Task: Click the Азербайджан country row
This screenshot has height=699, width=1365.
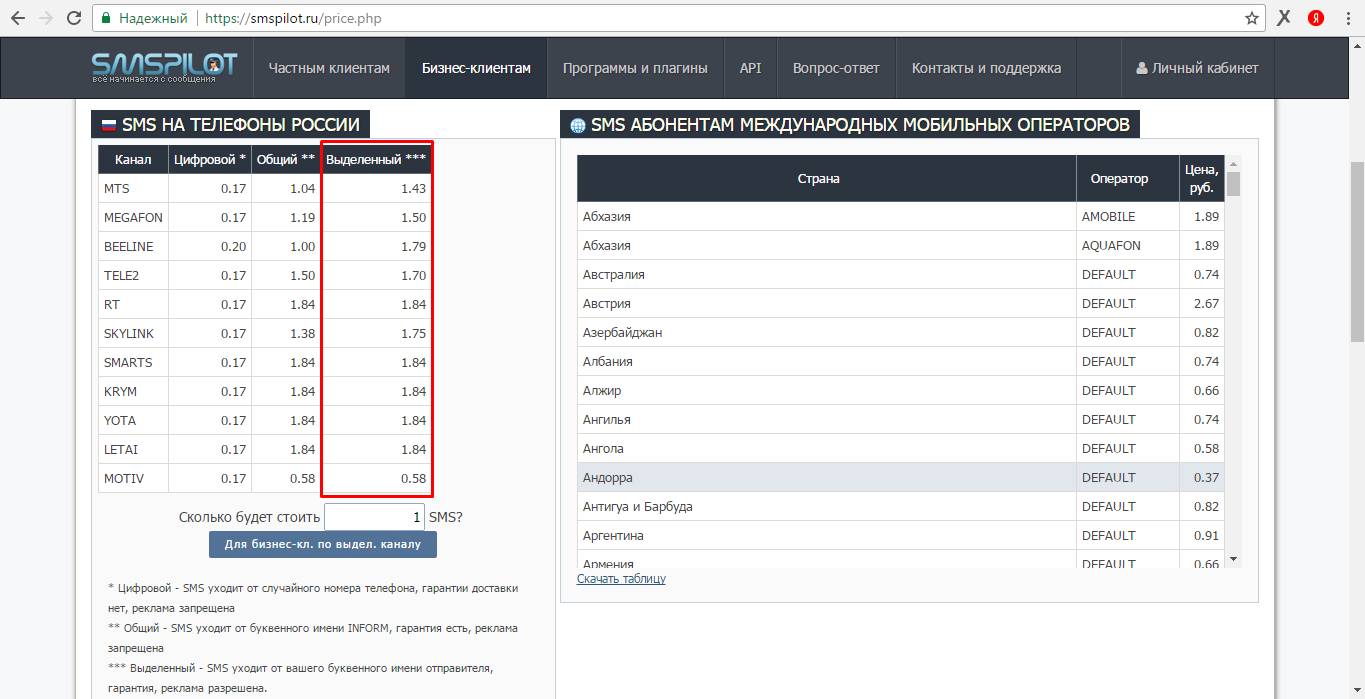Action: coord(901,332)
